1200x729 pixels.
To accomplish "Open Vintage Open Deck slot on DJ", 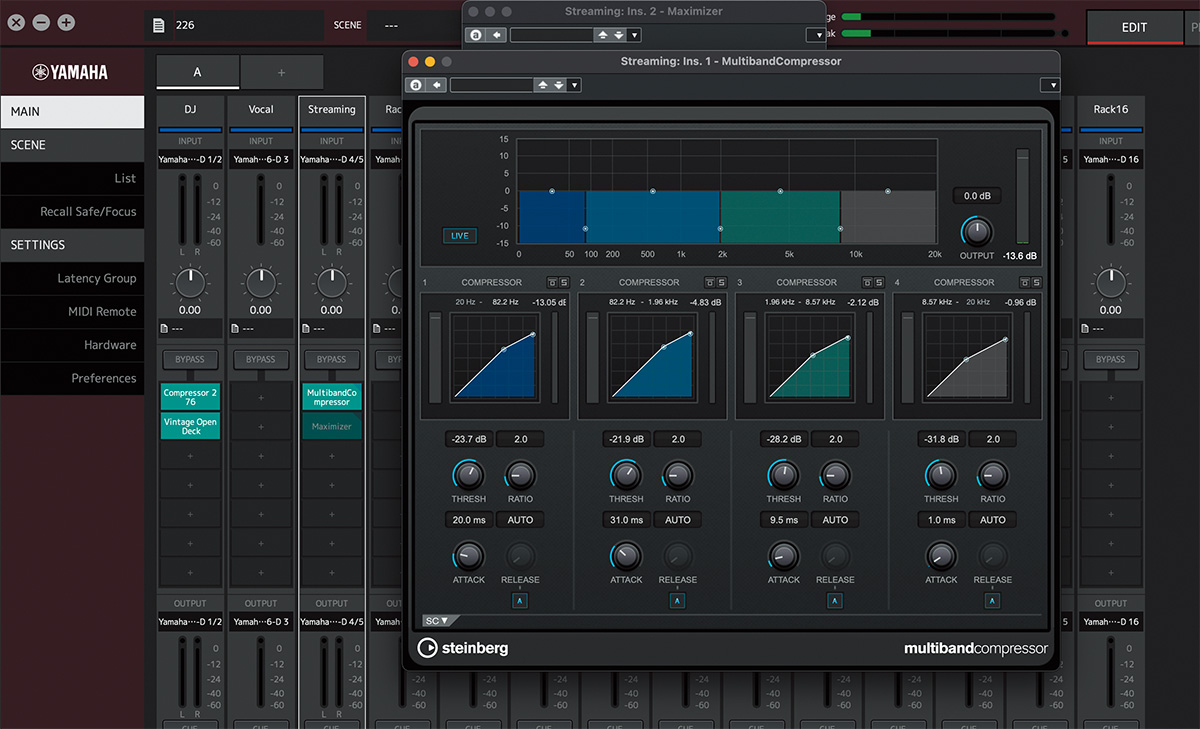I will coord(190,426).
